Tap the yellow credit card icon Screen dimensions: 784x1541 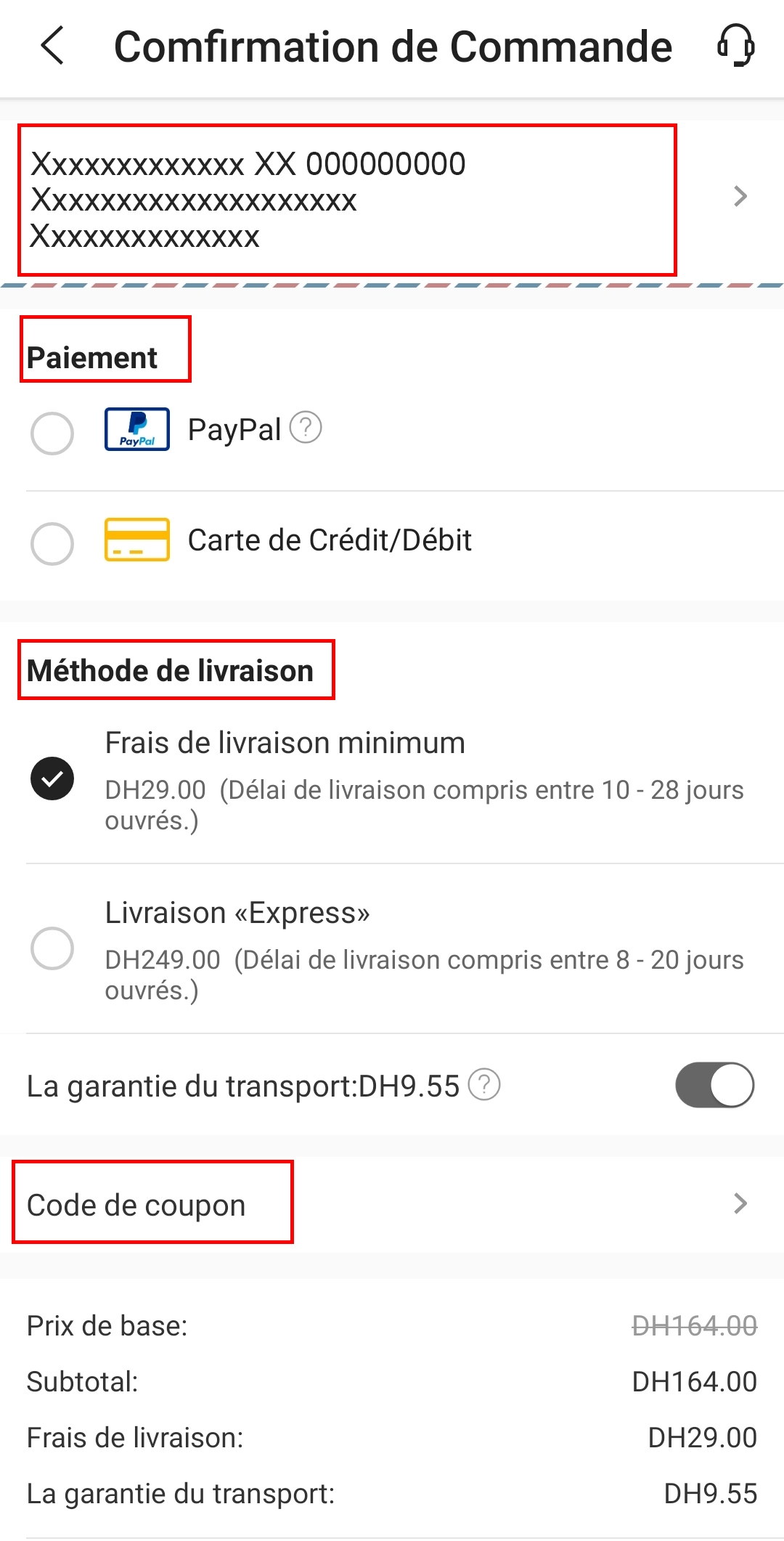tap(137, 540)
